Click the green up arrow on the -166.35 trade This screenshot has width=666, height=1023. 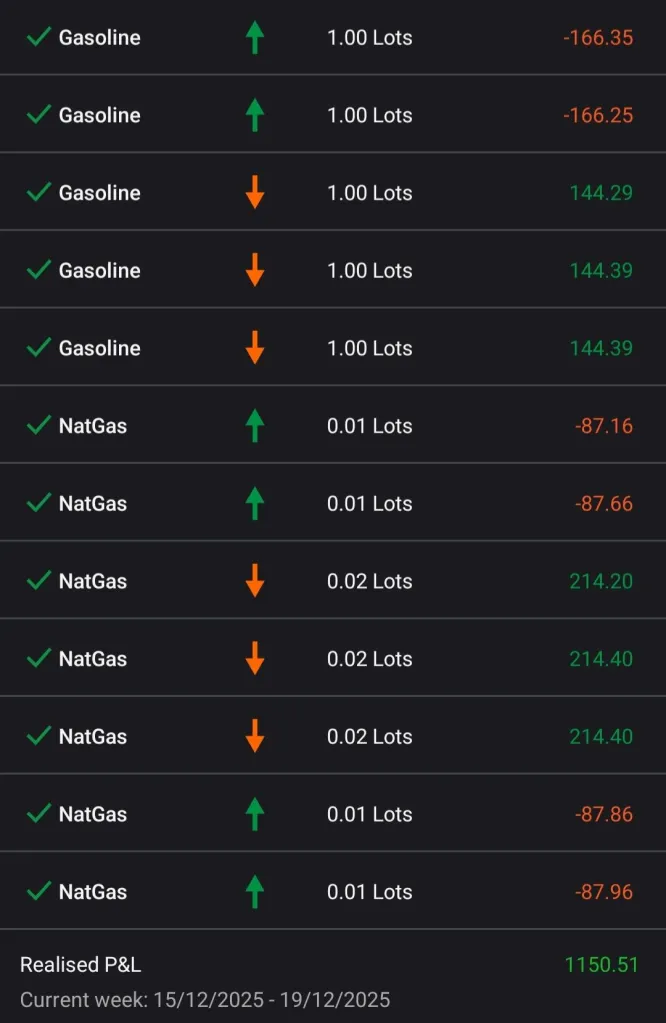255,37
